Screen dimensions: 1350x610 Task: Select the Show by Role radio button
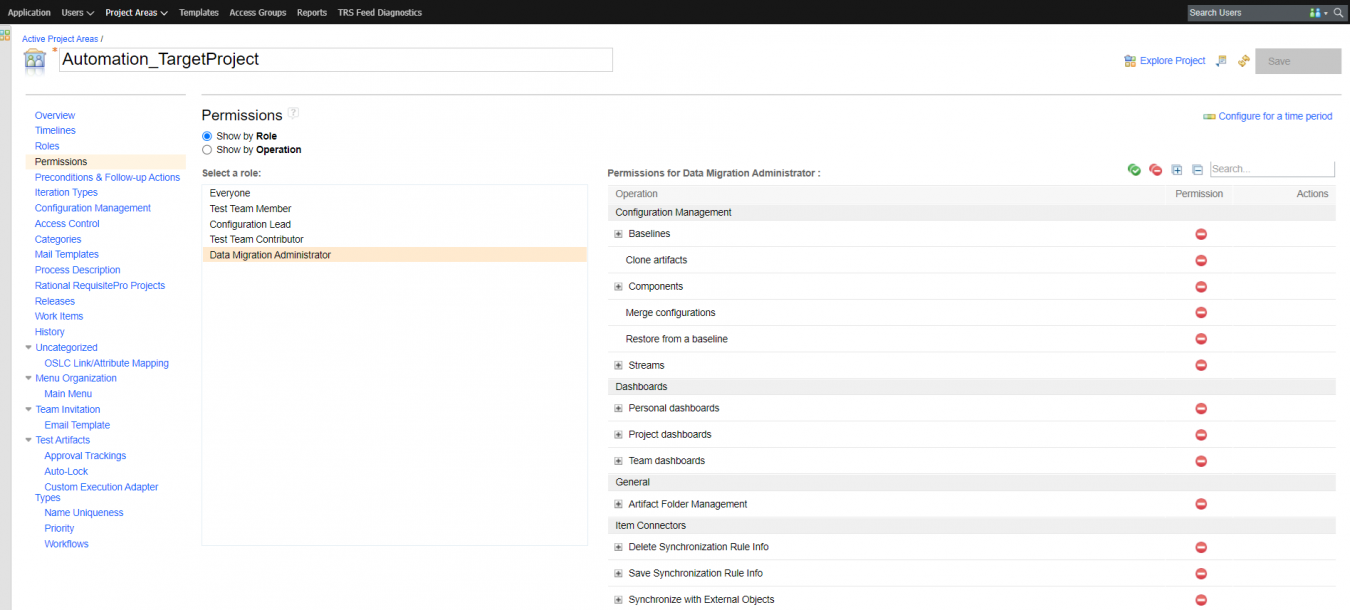[207, 136]
